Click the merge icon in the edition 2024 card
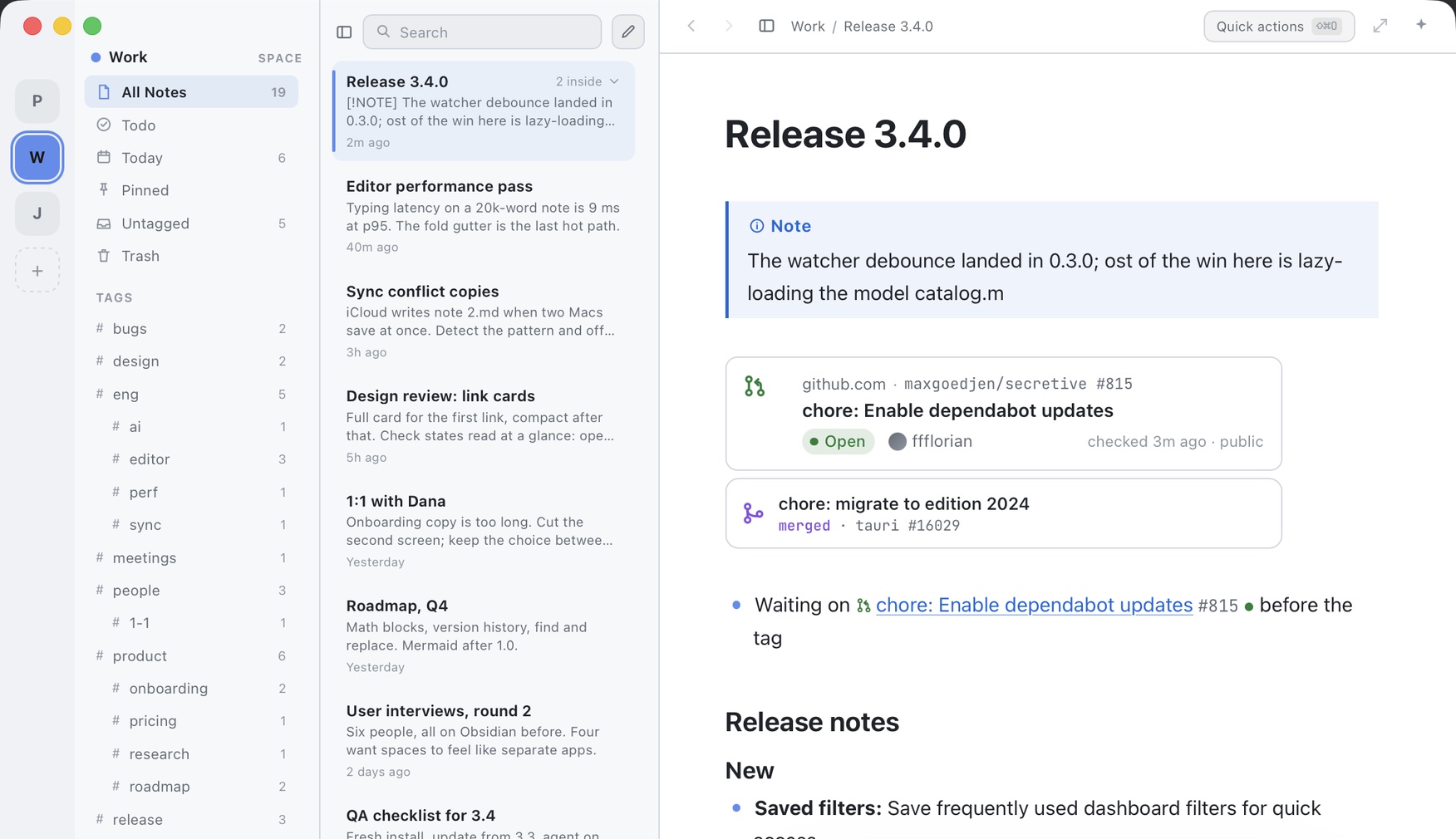Screen dimensions: 1456x839 pyautogui.click(x=753, y=513)
